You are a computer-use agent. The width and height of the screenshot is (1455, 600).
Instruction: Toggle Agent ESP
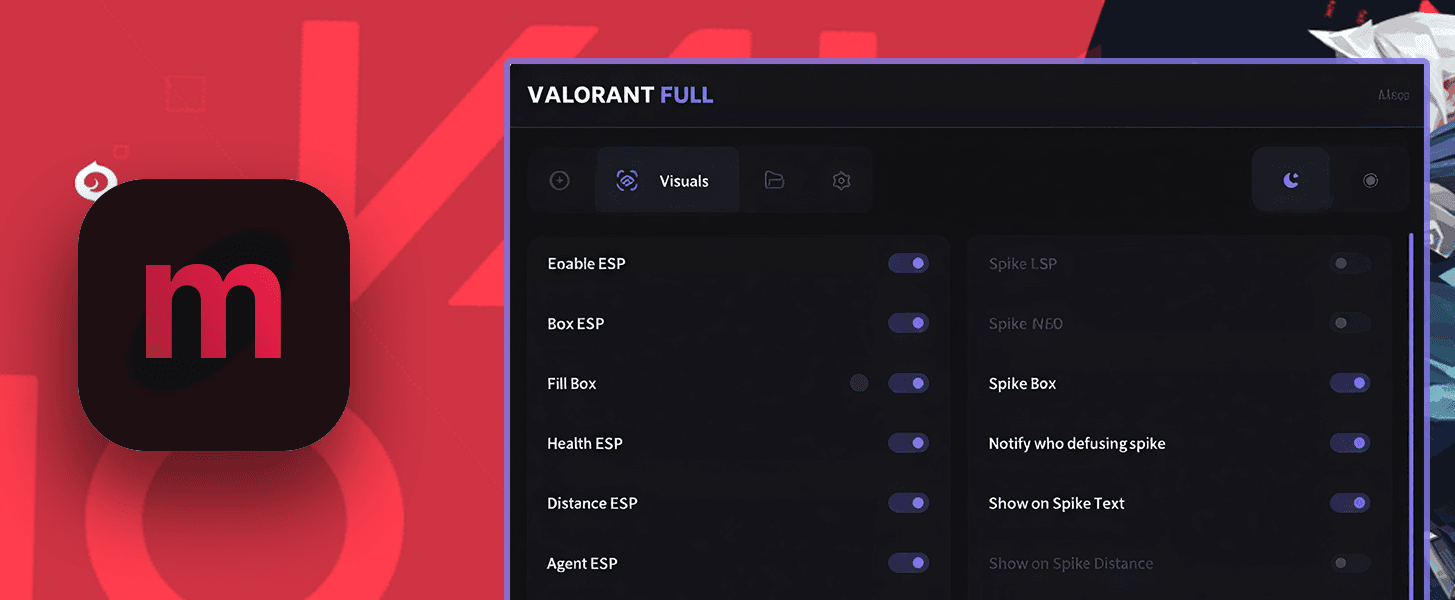[x=908, y=563]
